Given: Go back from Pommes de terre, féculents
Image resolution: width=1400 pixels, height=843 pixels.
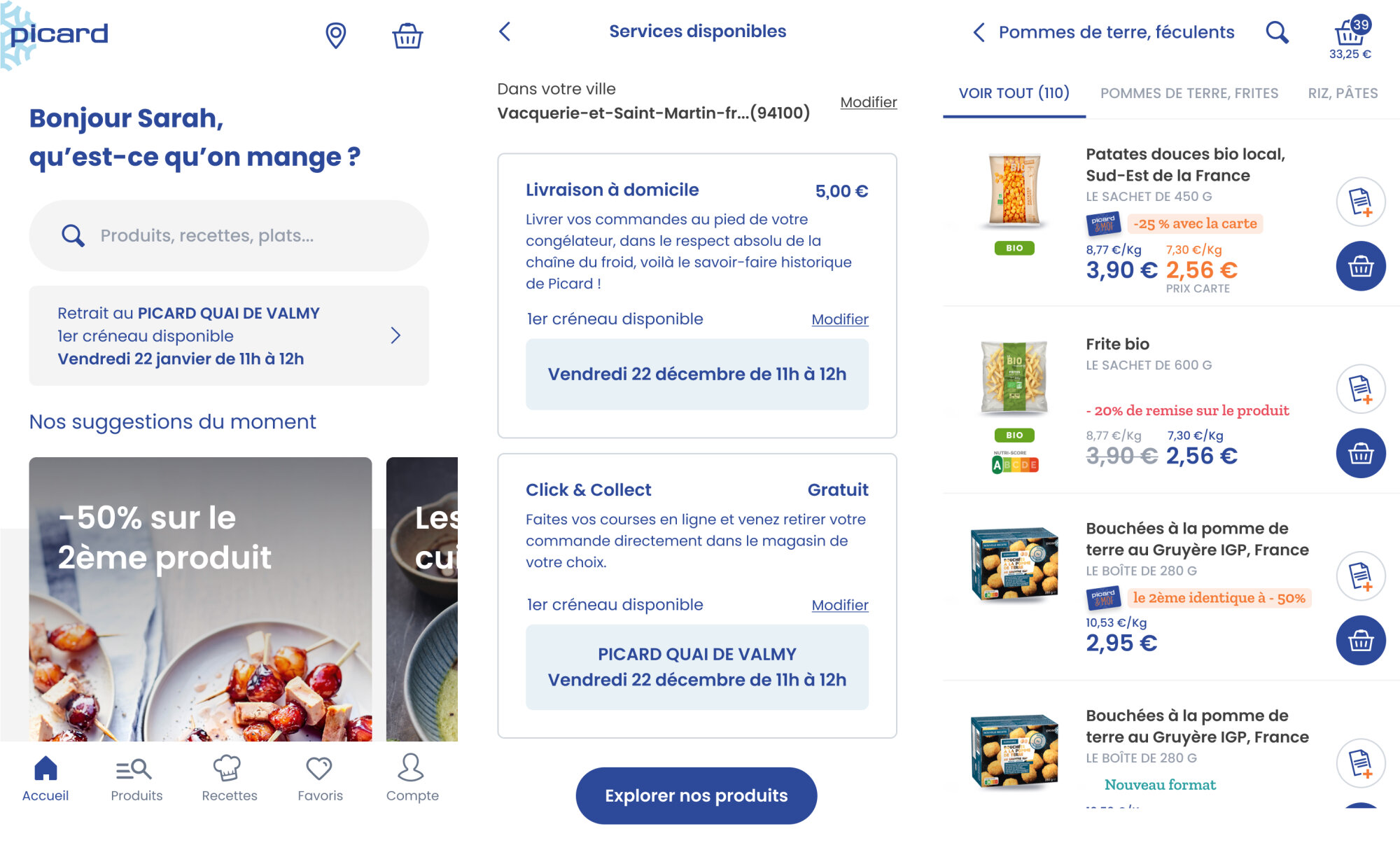Looking at the screenshot, I should click(979, 32).
